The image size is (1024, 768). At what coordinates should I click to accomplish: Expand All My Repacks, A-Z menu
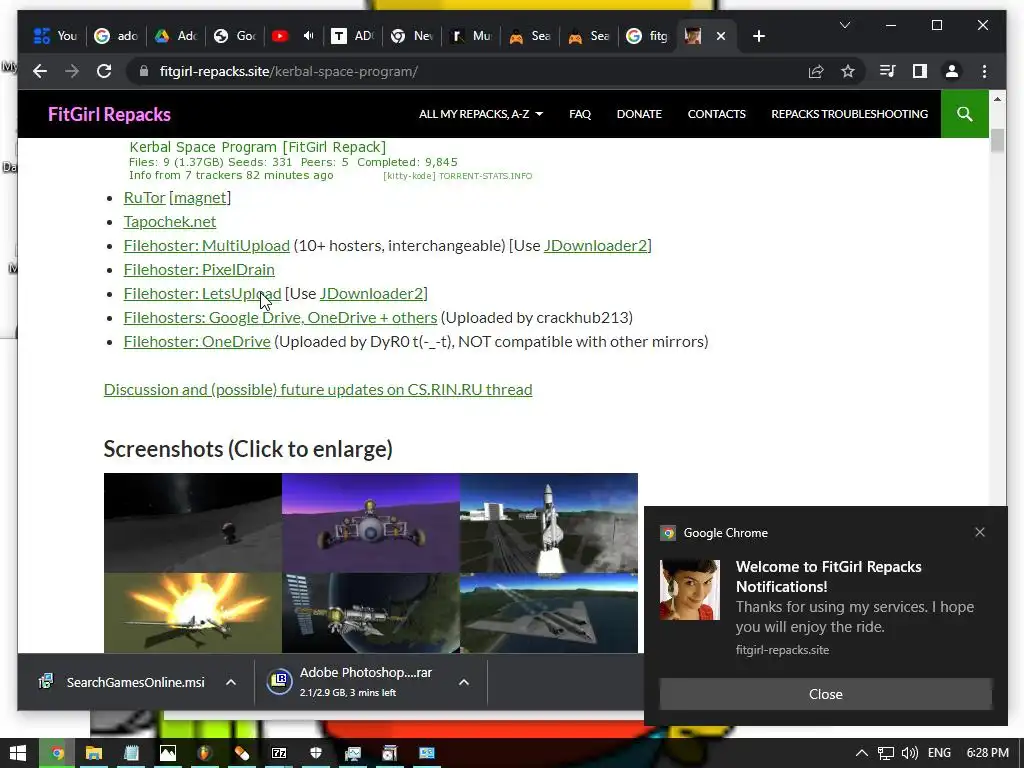[x=481, y=114]
